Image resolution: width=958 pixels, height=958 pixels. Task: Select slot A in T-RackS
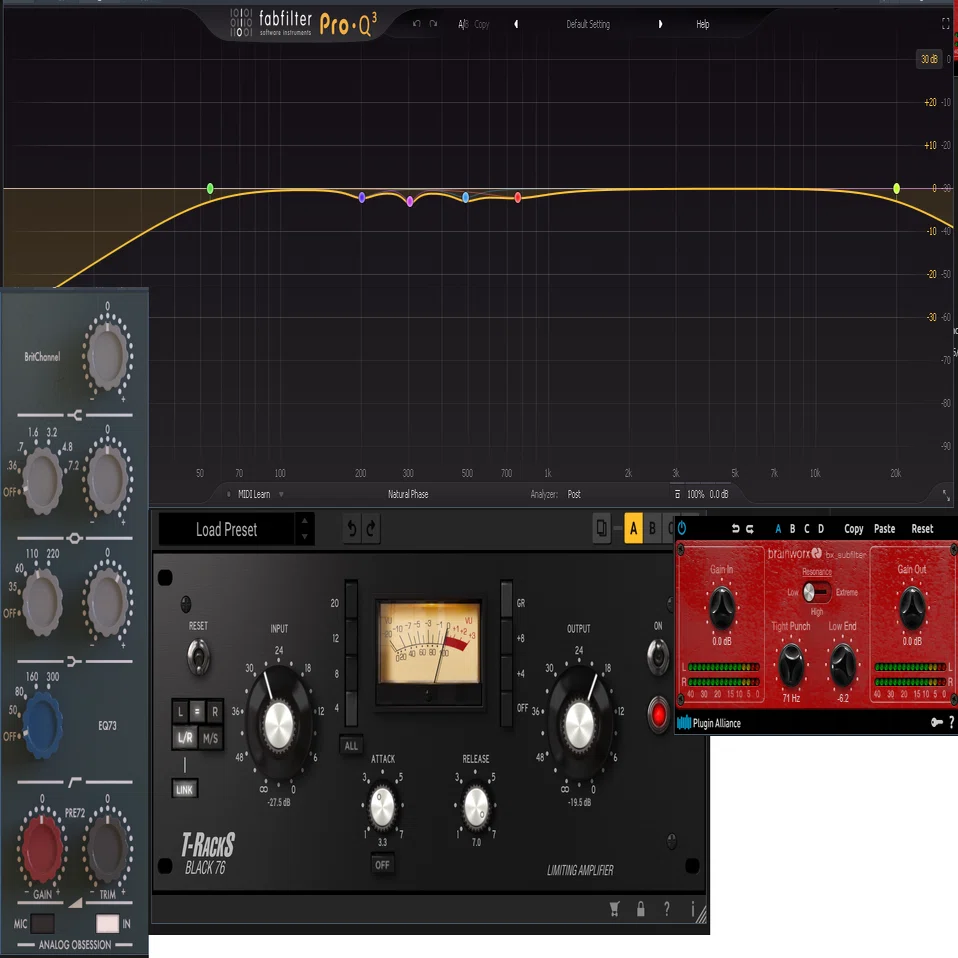tap(633, 528)
